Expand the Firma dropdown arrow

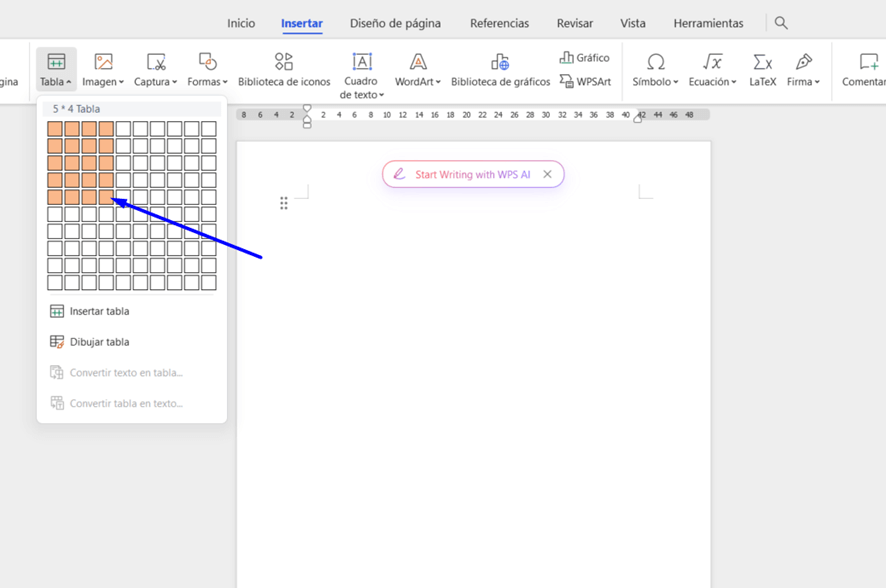[x=817, y=82]
